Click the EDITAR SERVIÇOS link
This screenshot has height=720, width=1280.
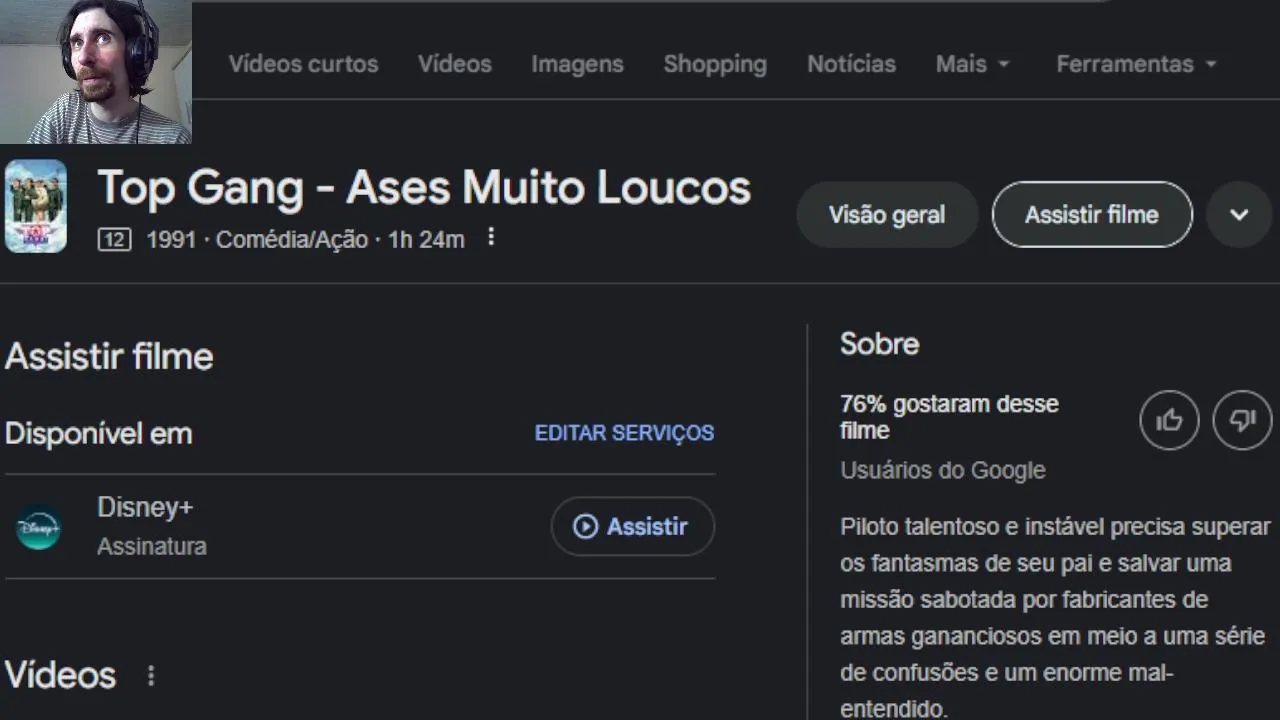coord(624,433)
